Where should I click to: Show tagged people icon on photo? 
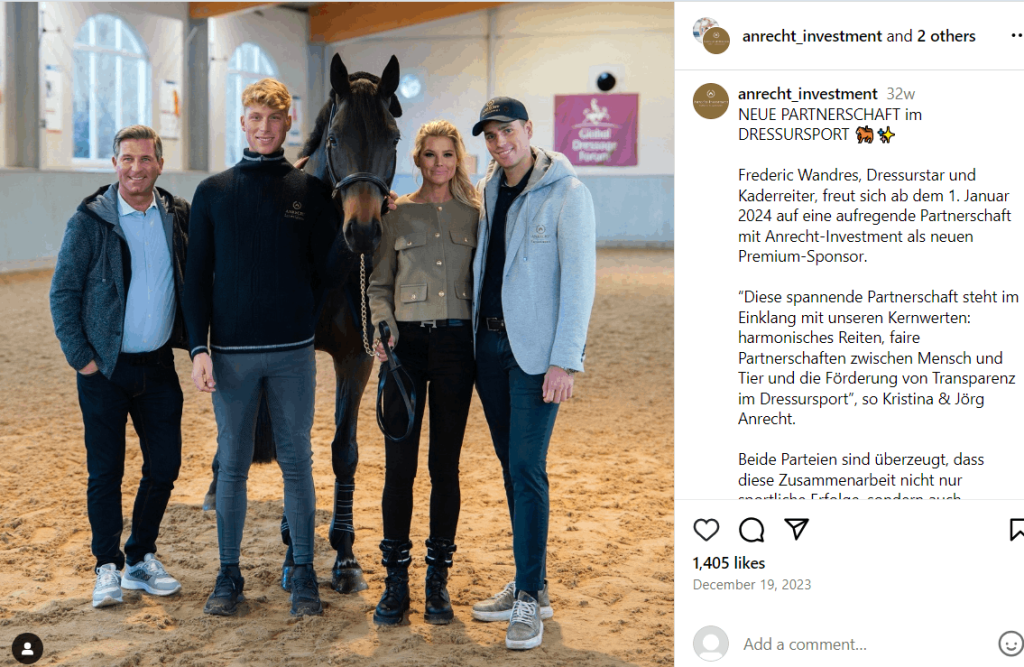(27, 648)
